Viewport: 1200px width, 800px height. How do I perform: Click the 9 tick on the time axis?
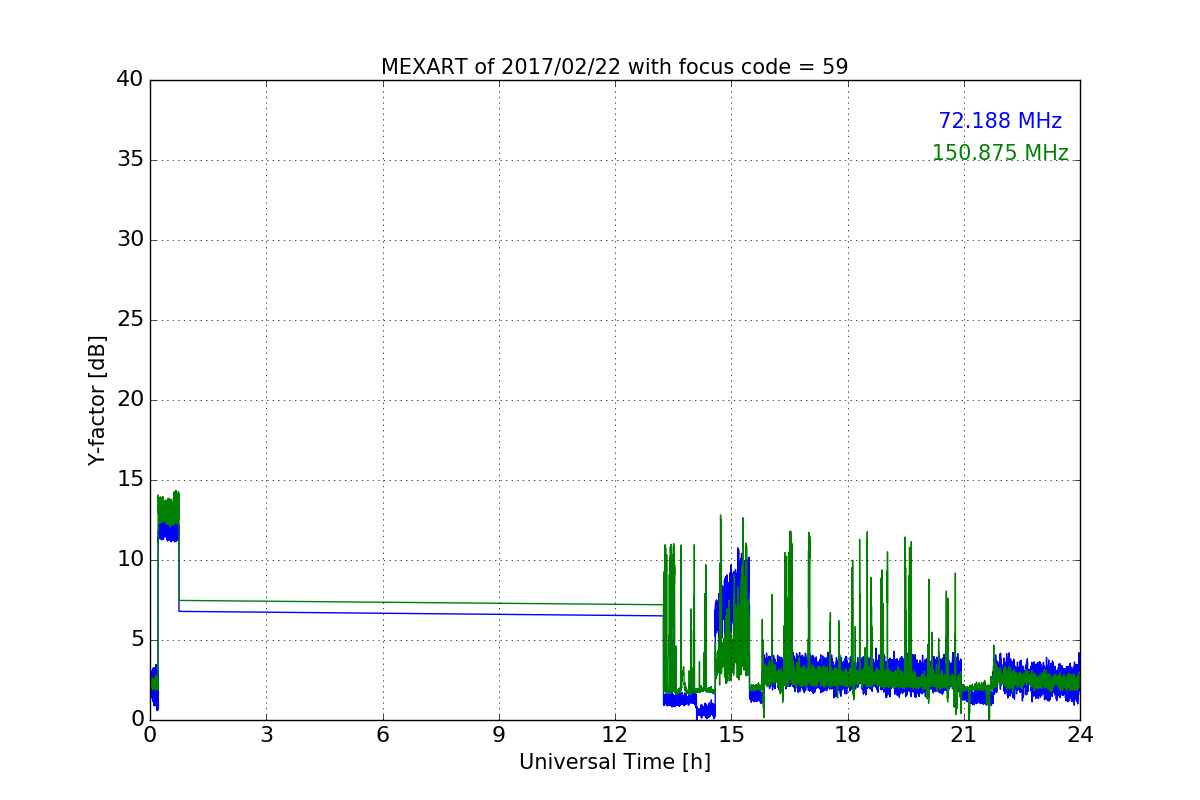(x=498, y=735)
